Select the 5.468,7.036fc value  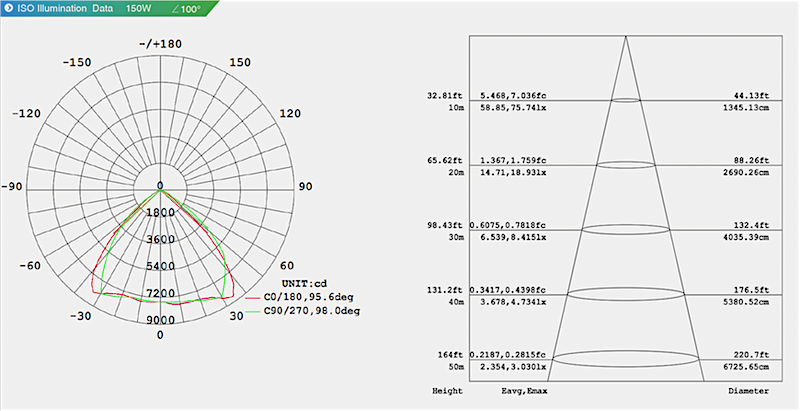[513, 95]
